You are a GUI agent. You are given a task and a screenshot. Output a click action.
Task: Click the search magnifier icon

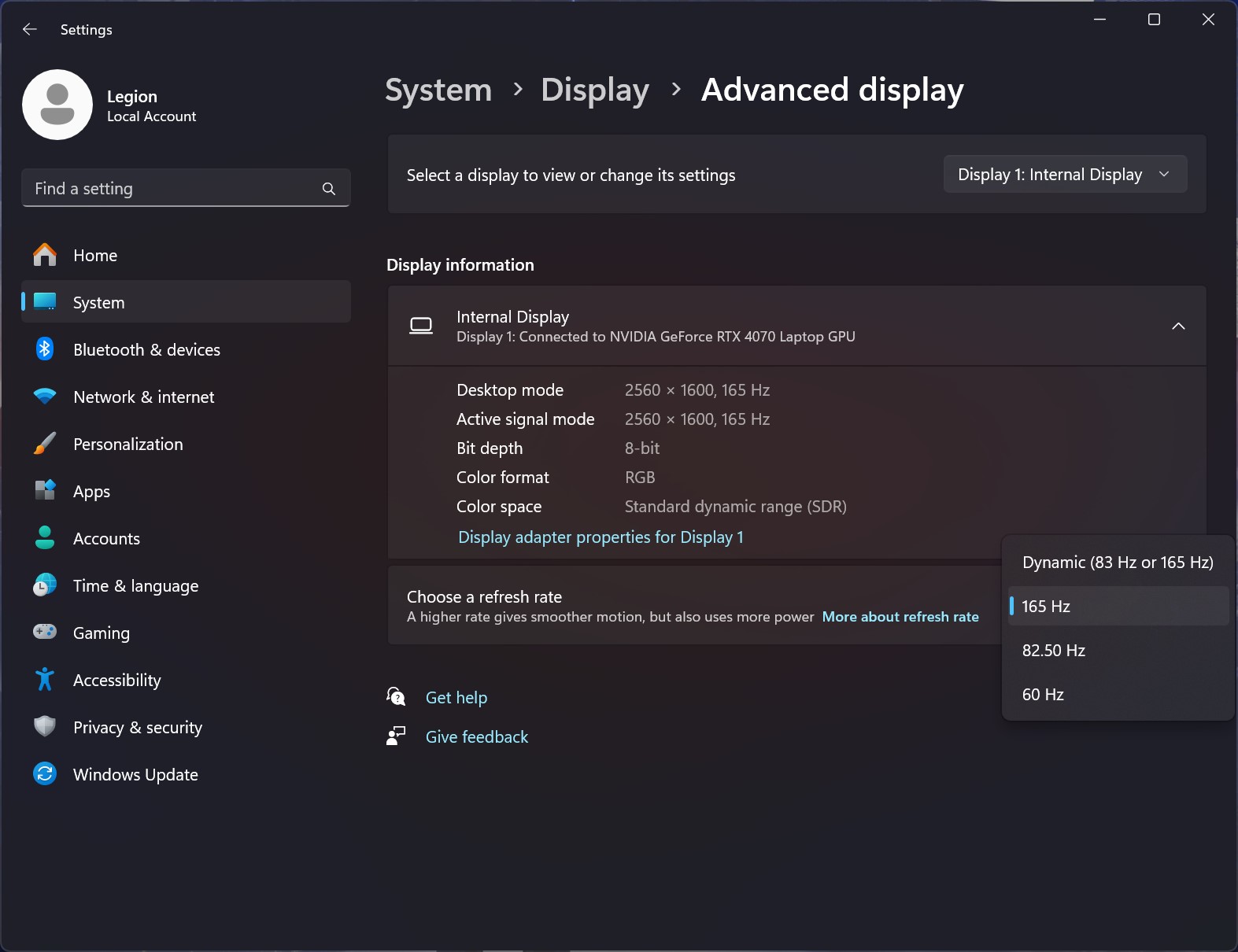pos(329,189)
